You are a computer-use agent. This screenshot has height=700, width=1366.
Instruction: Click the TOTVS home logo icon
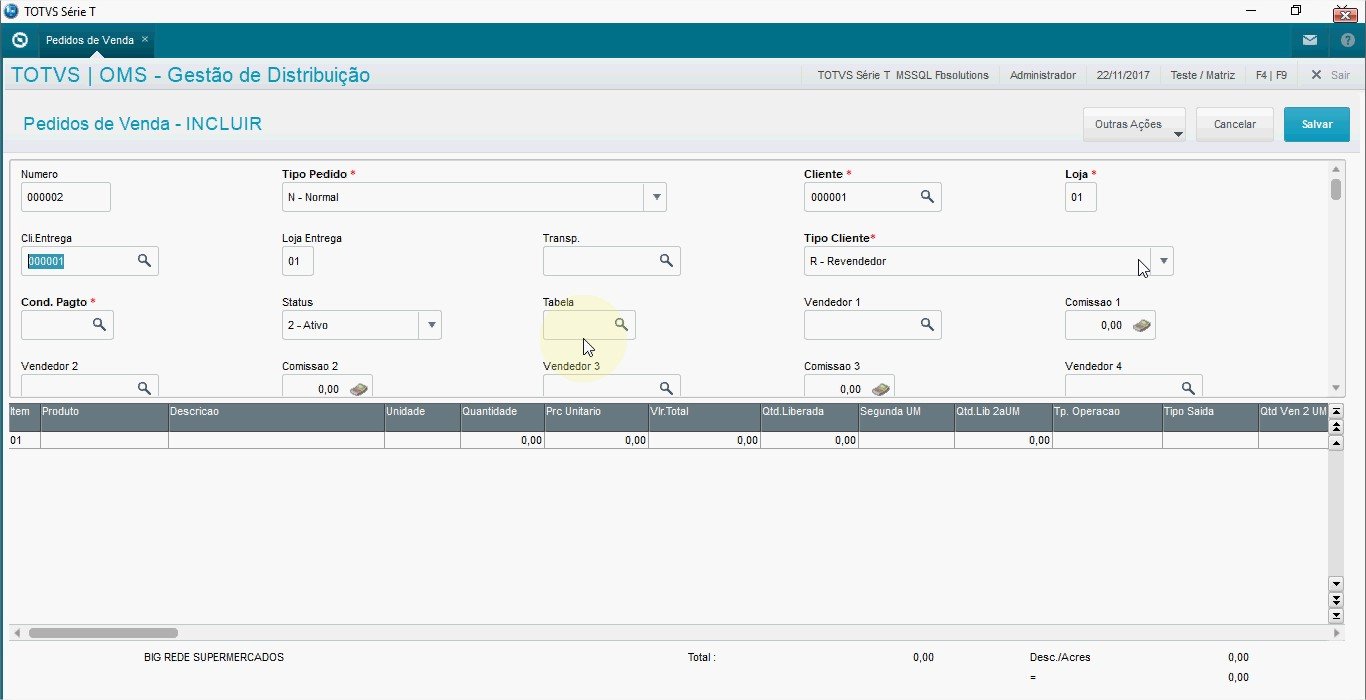[19, 41]
